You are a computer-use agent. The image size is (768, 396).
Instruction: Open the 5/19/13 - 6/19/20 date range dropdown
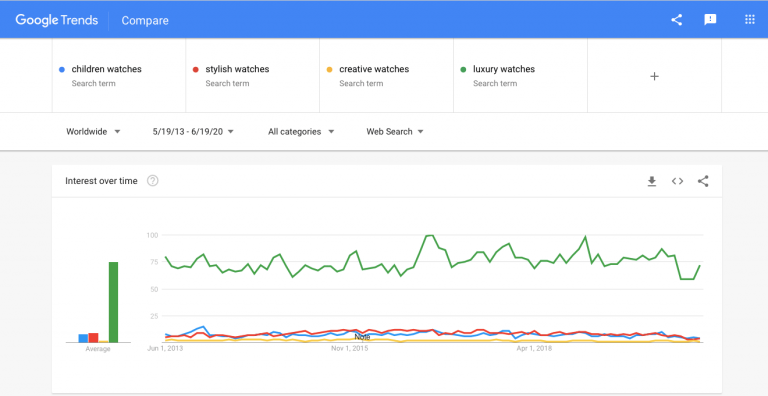point(193,131)
